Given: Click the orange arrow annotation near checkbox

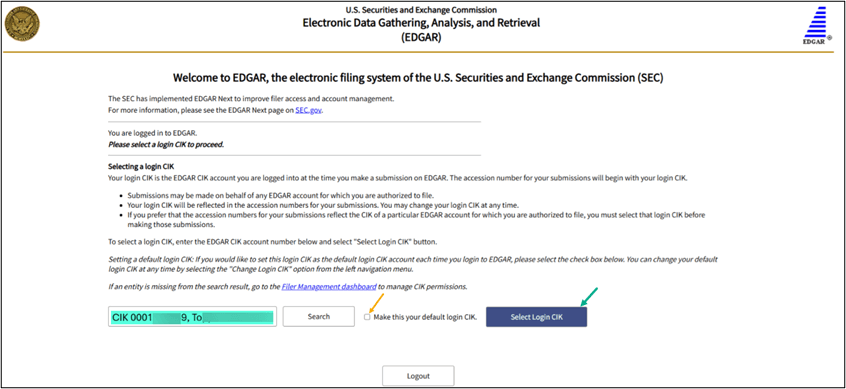Looking at the screenshot, I should [377, 303].
